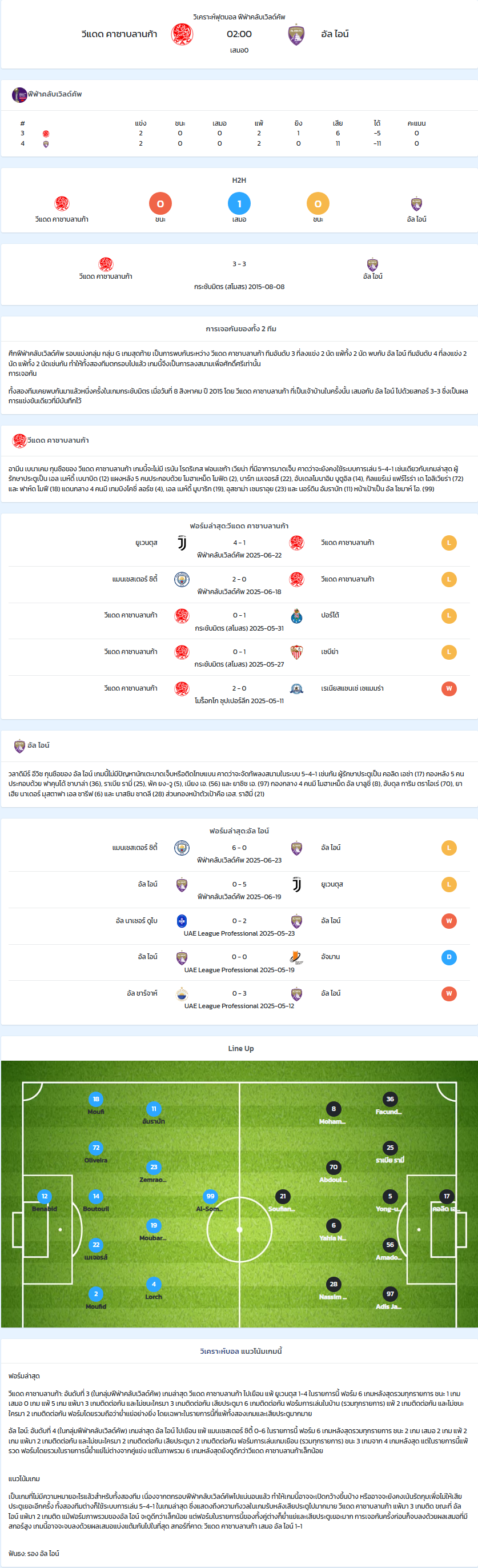Screen dimensions: 478x1568
Task: Click the blue H2H draw count circle
Action: point(239,204)
